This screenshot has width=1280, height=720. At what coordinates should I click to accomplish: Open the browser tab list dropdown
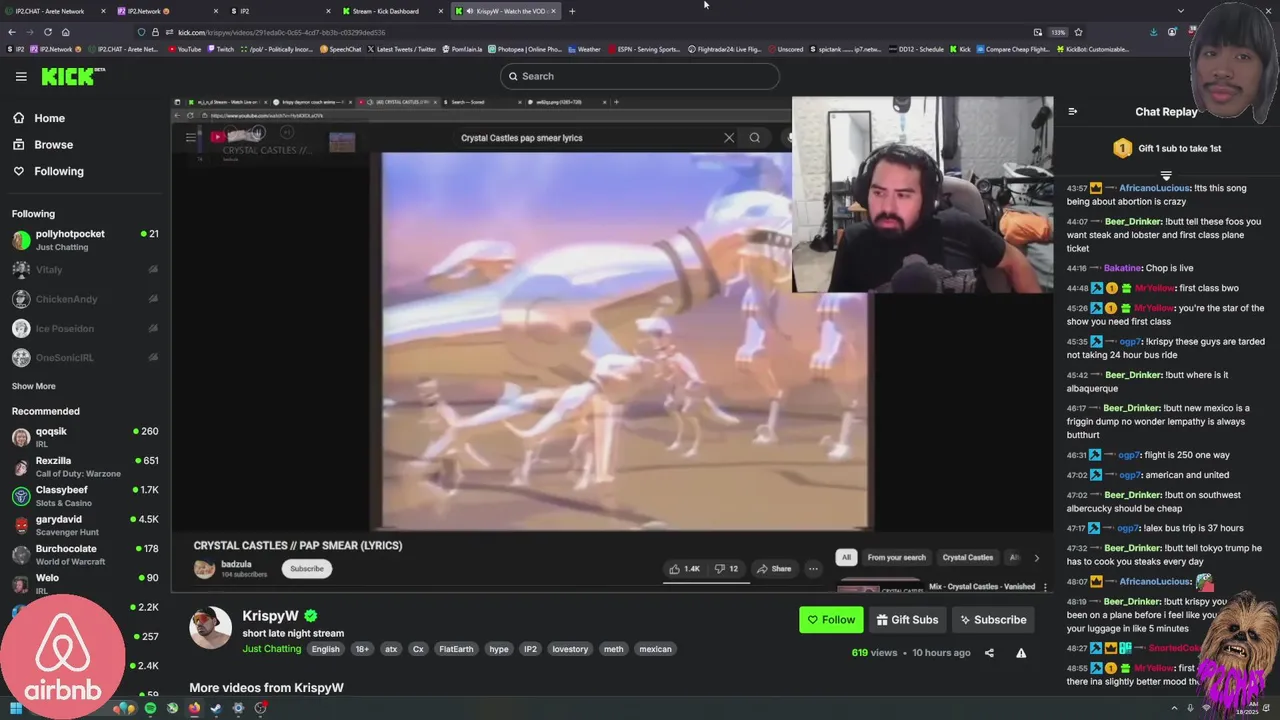click(1181, 11)
